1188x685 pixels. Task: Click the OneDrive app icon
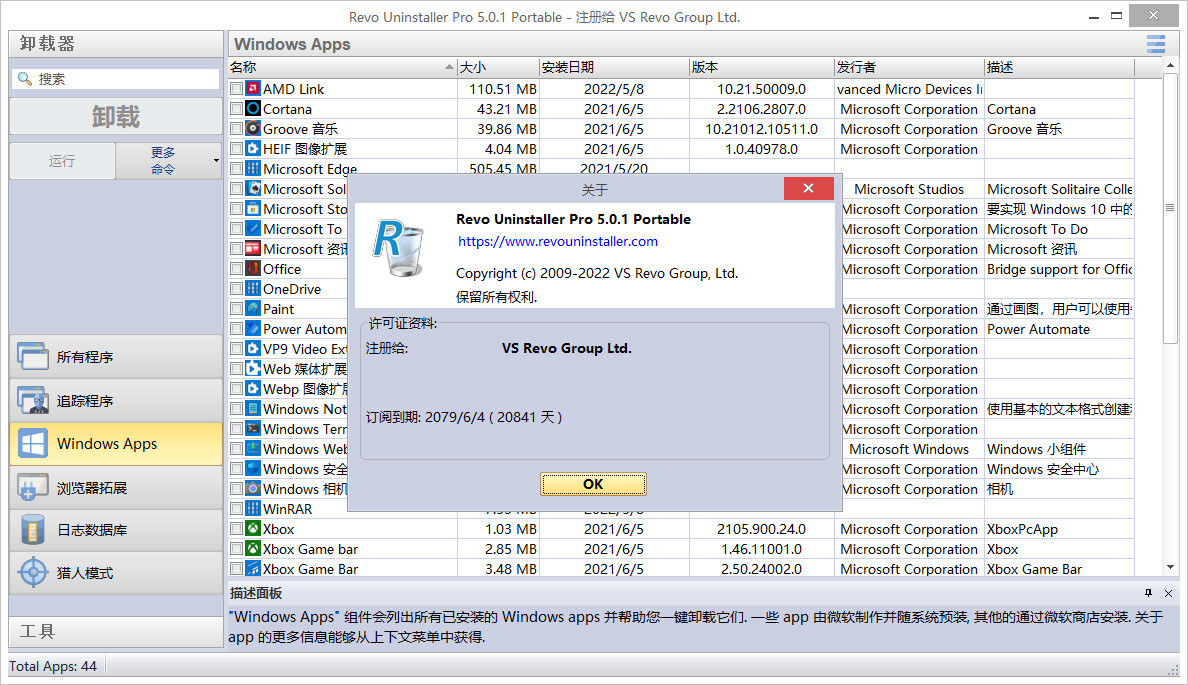coord(253,289)
